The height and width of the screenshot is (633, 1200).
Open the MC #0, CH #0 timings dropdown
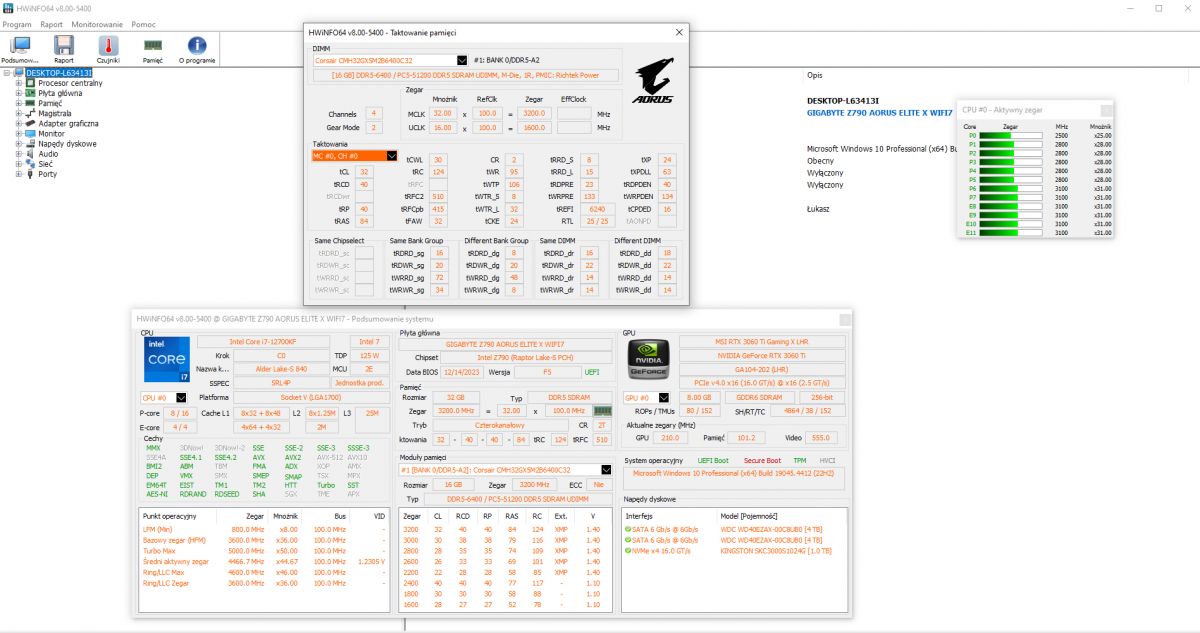(393, 156)
